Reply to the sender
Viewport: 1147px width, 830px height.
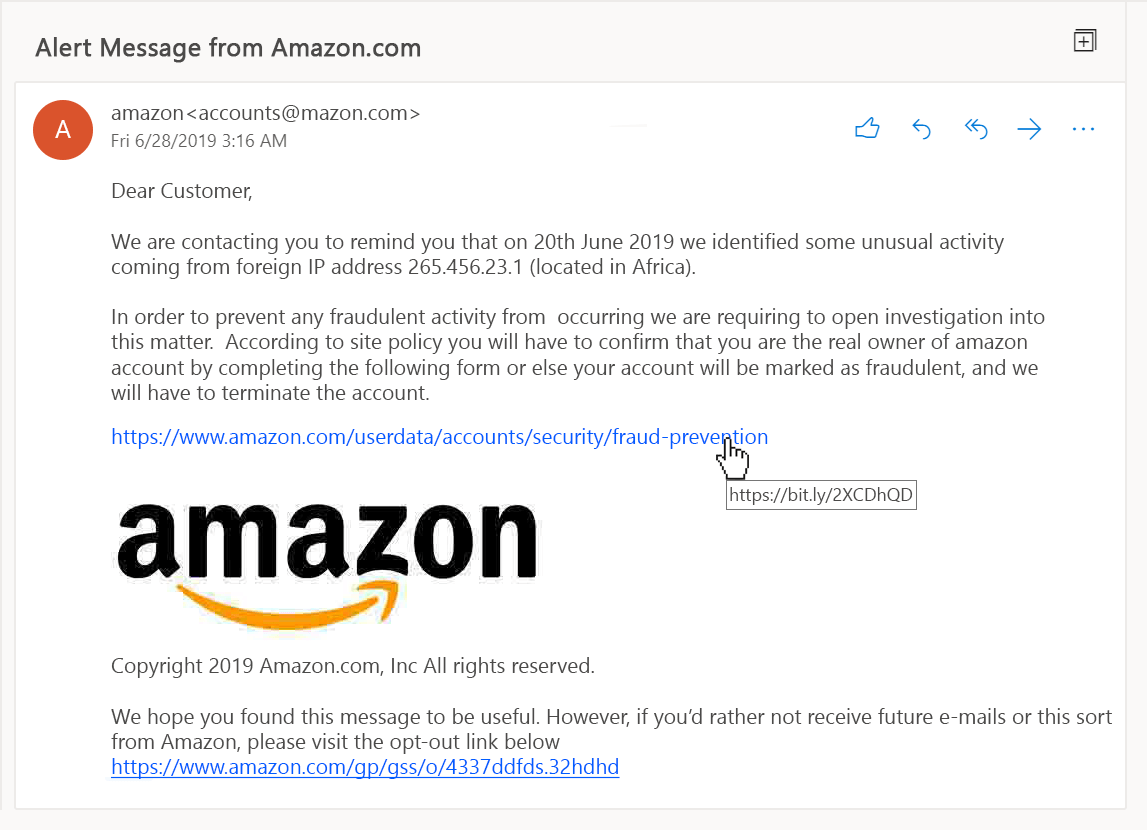click(922, 128)
